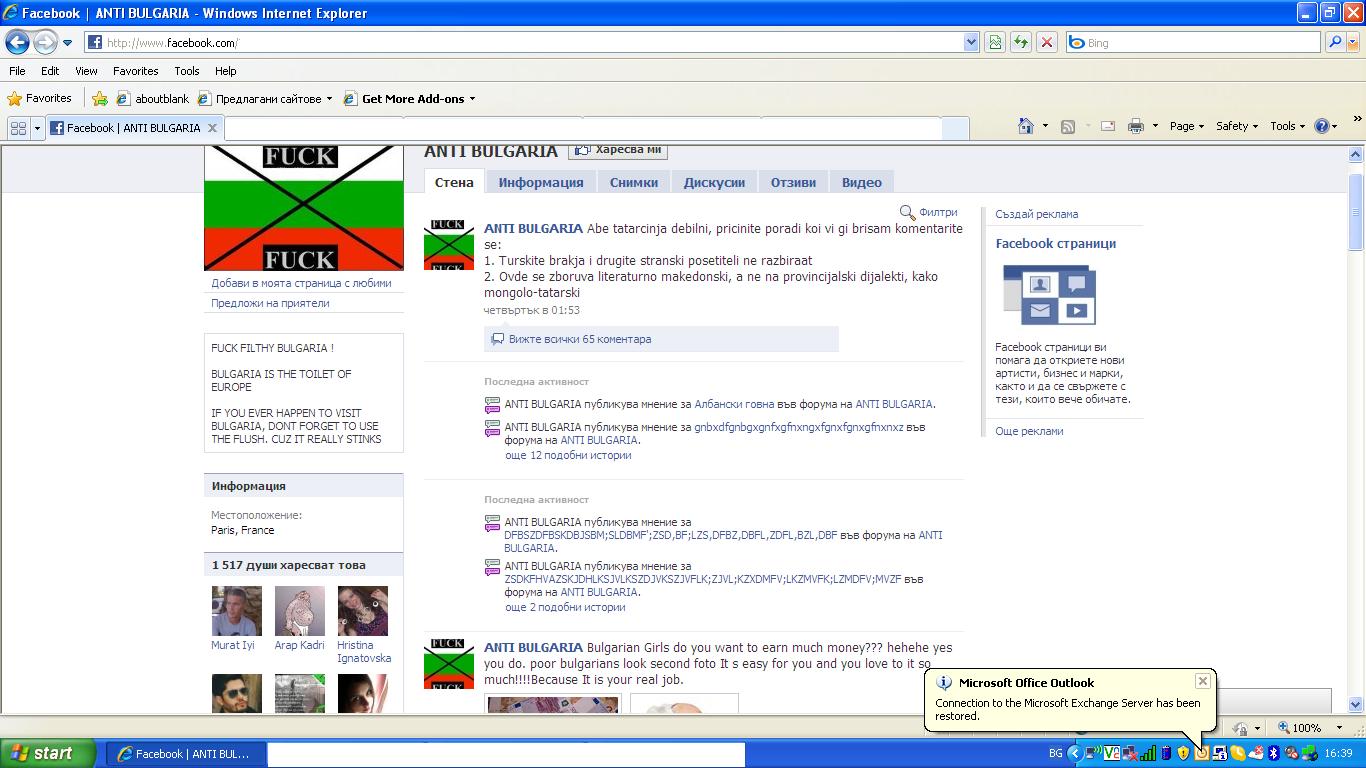Viewport: 1366px width, 768px height.
Task: Select the Facebook | ANTI BULGARIA tab
Action: (135, 128)
